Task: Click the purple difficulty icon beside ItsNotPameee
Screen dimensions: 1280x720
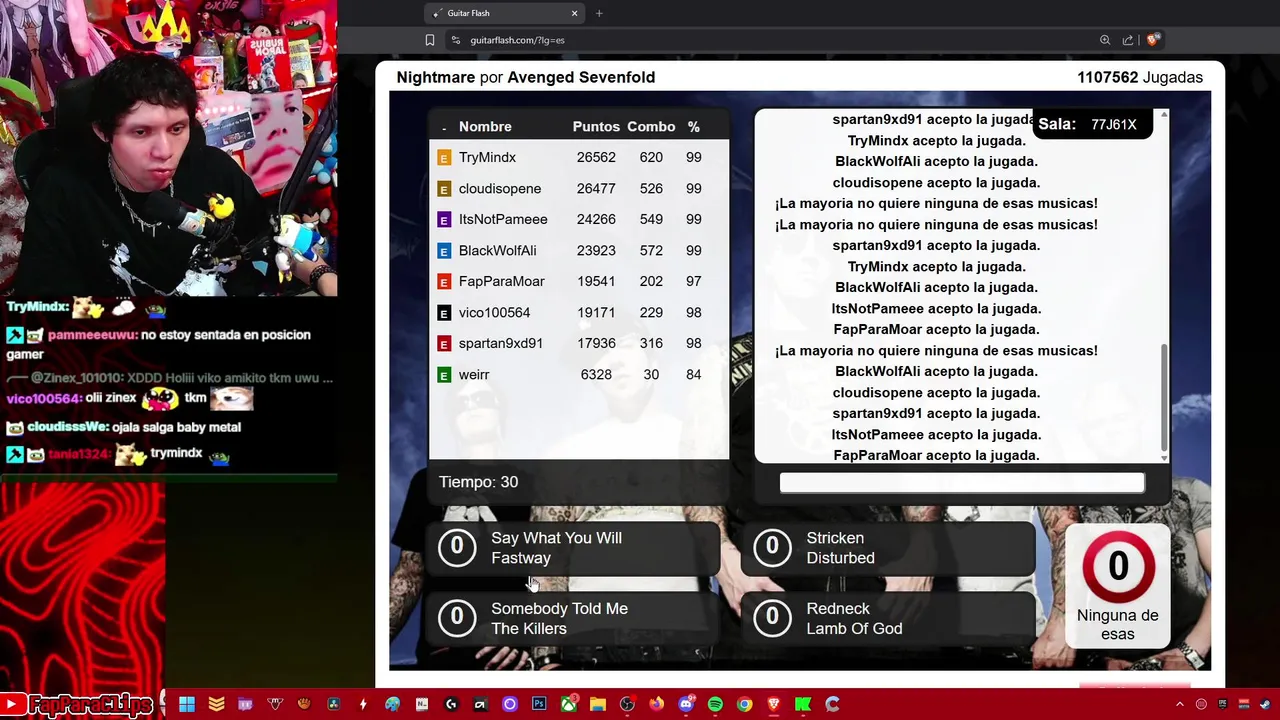Action: [445, 220]
